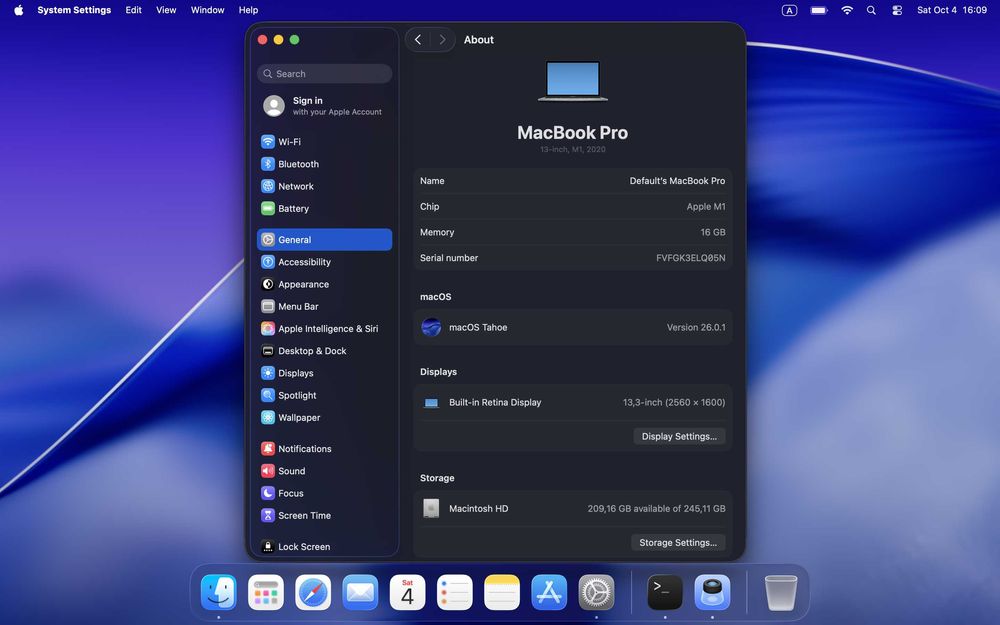
Task: Click the 'Apple M1' chip value
Action: (x=706, y=207)
